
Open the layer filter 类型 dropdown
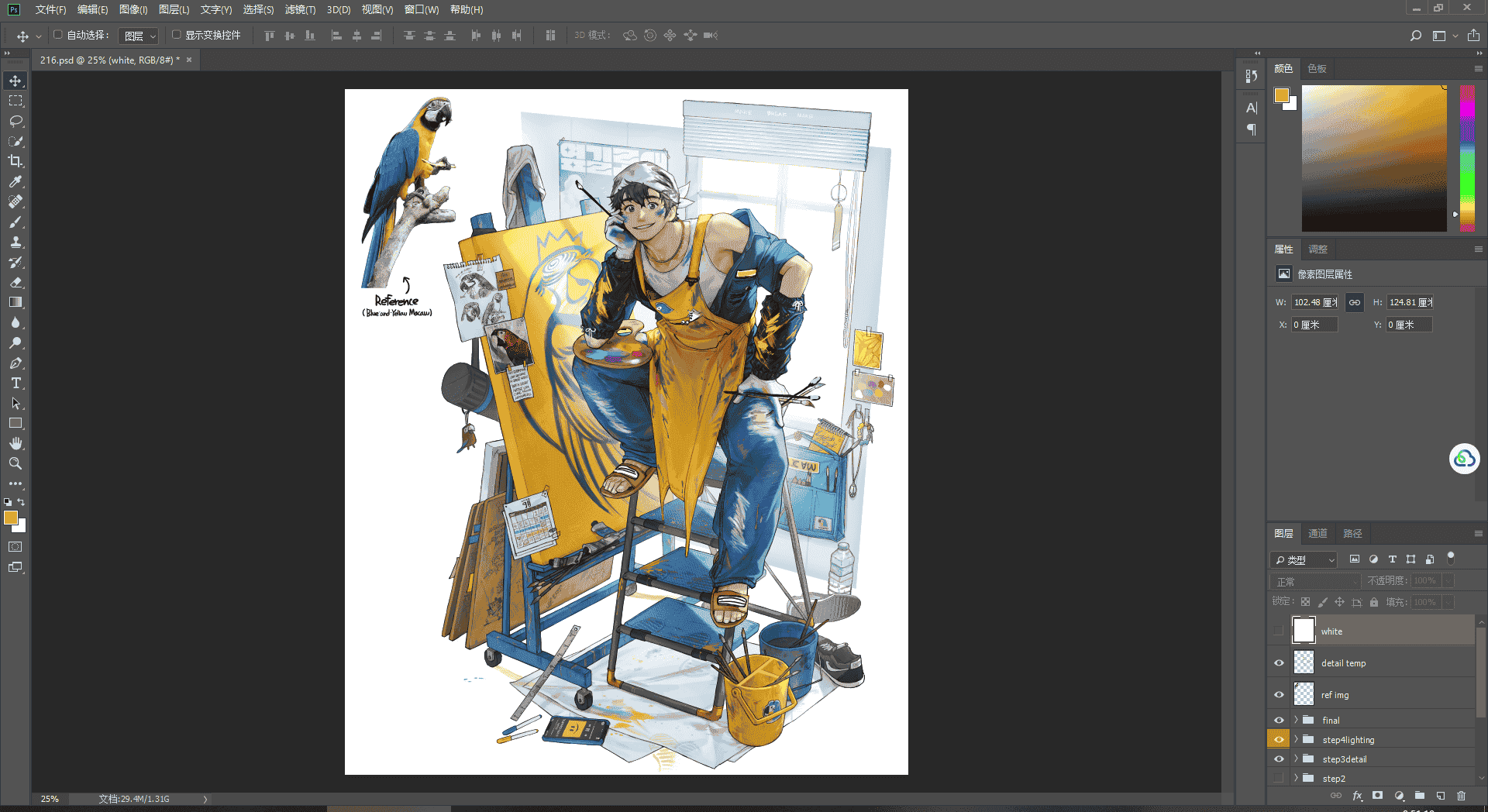point(1304,559)
